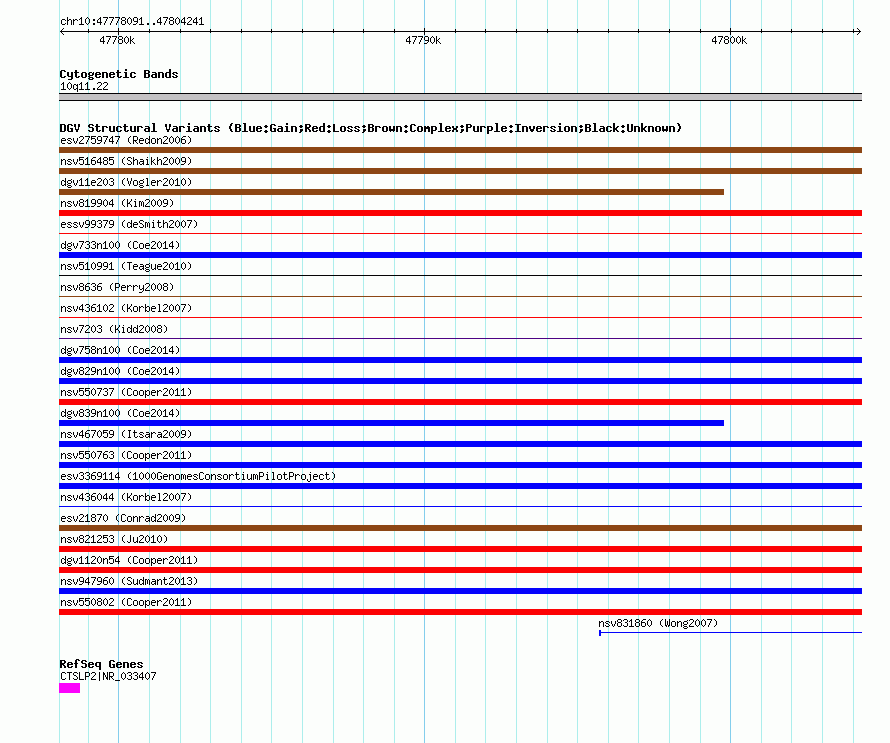The height and width of the screenshot is (743, 890).
Task: Click the red bar under nsv819904
Action: point(460,213)
